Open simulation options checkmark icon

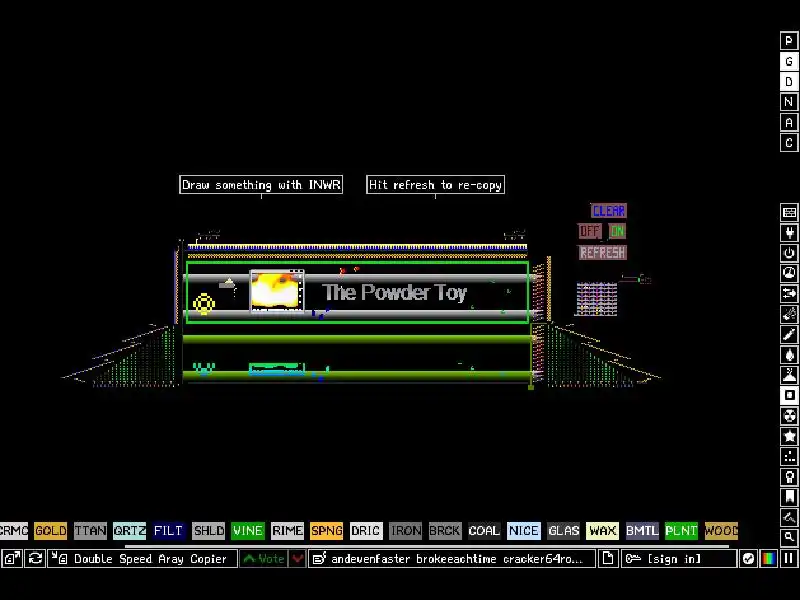[748, 559]
